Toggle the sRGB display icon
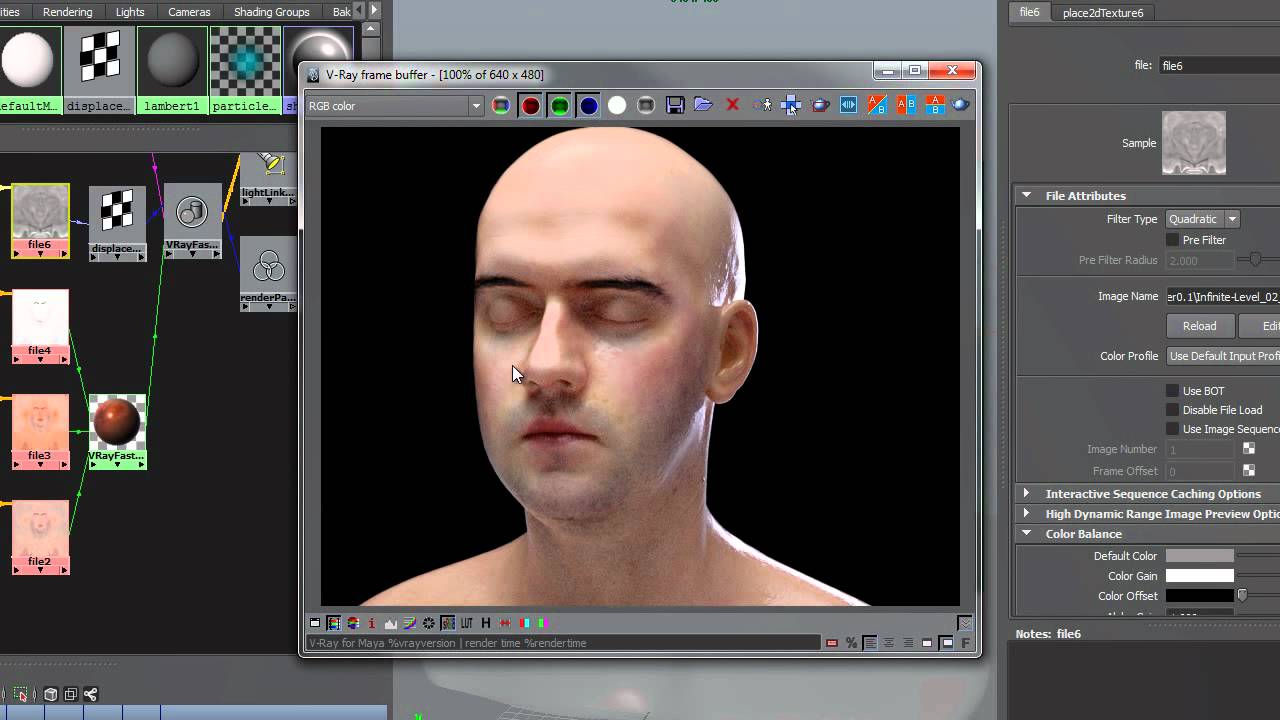Viewport: 1280px width, 720px height. pyautogui.click(x=448, y=623)
